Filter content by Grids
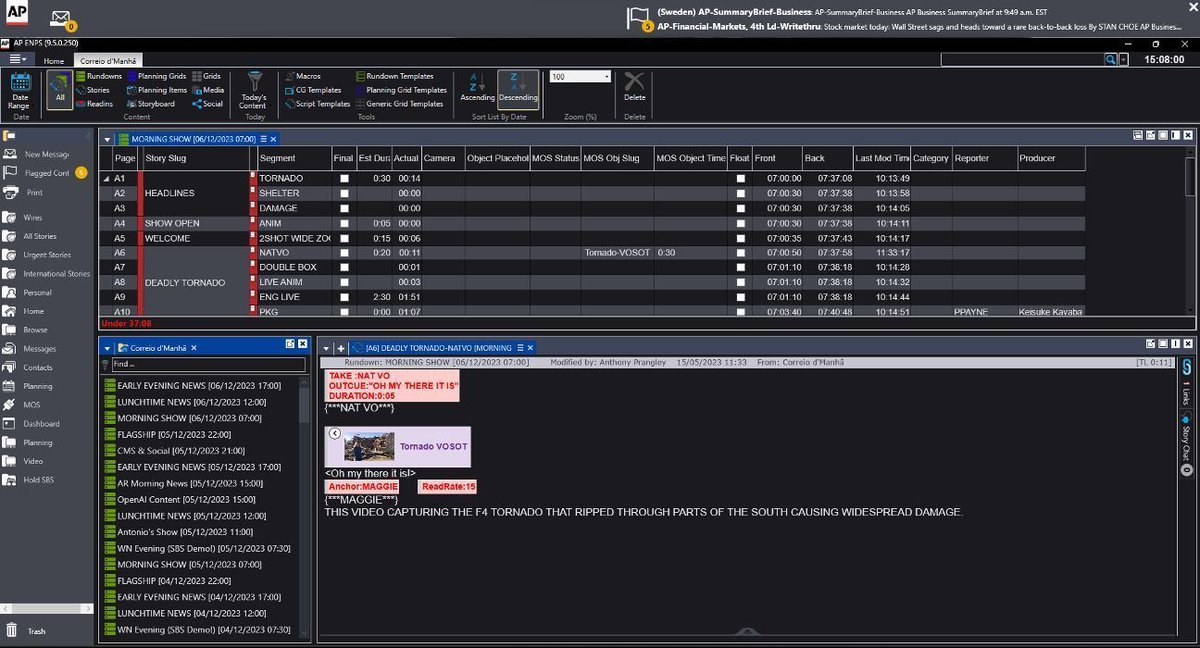 click(x=206, y=76)
